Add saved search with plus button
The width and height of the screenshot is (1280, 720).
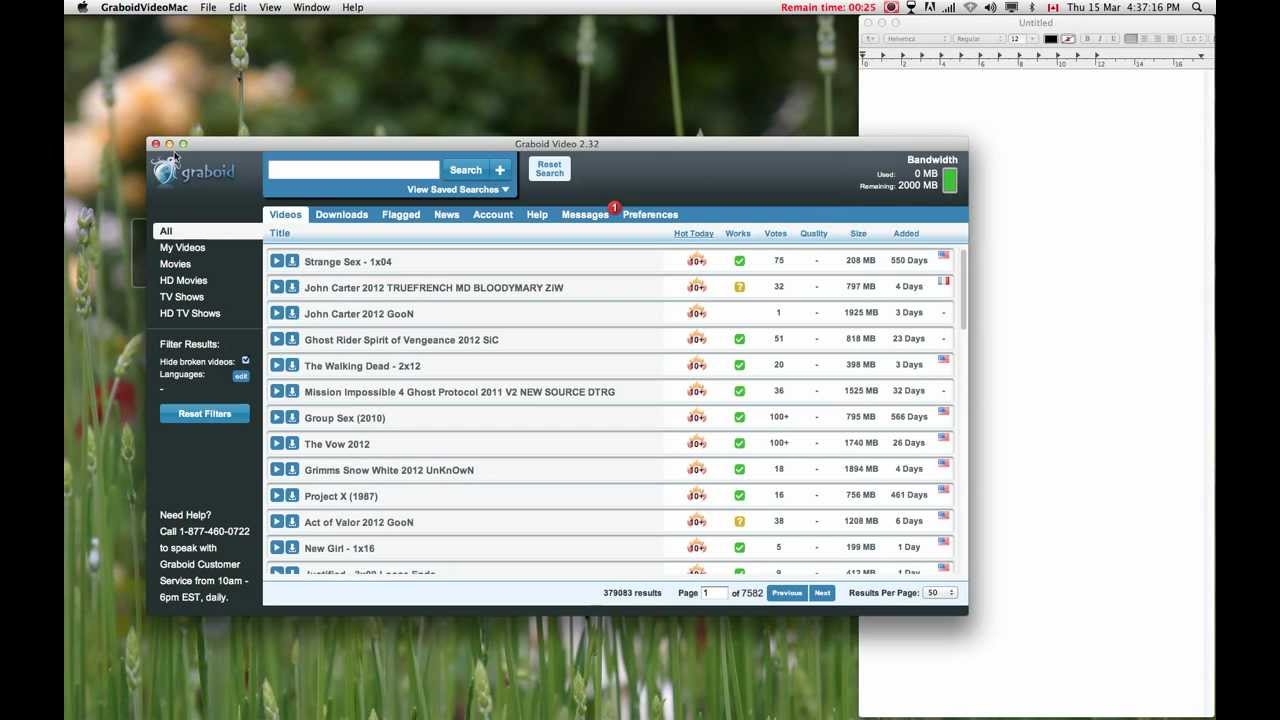[x=500, y=170]
